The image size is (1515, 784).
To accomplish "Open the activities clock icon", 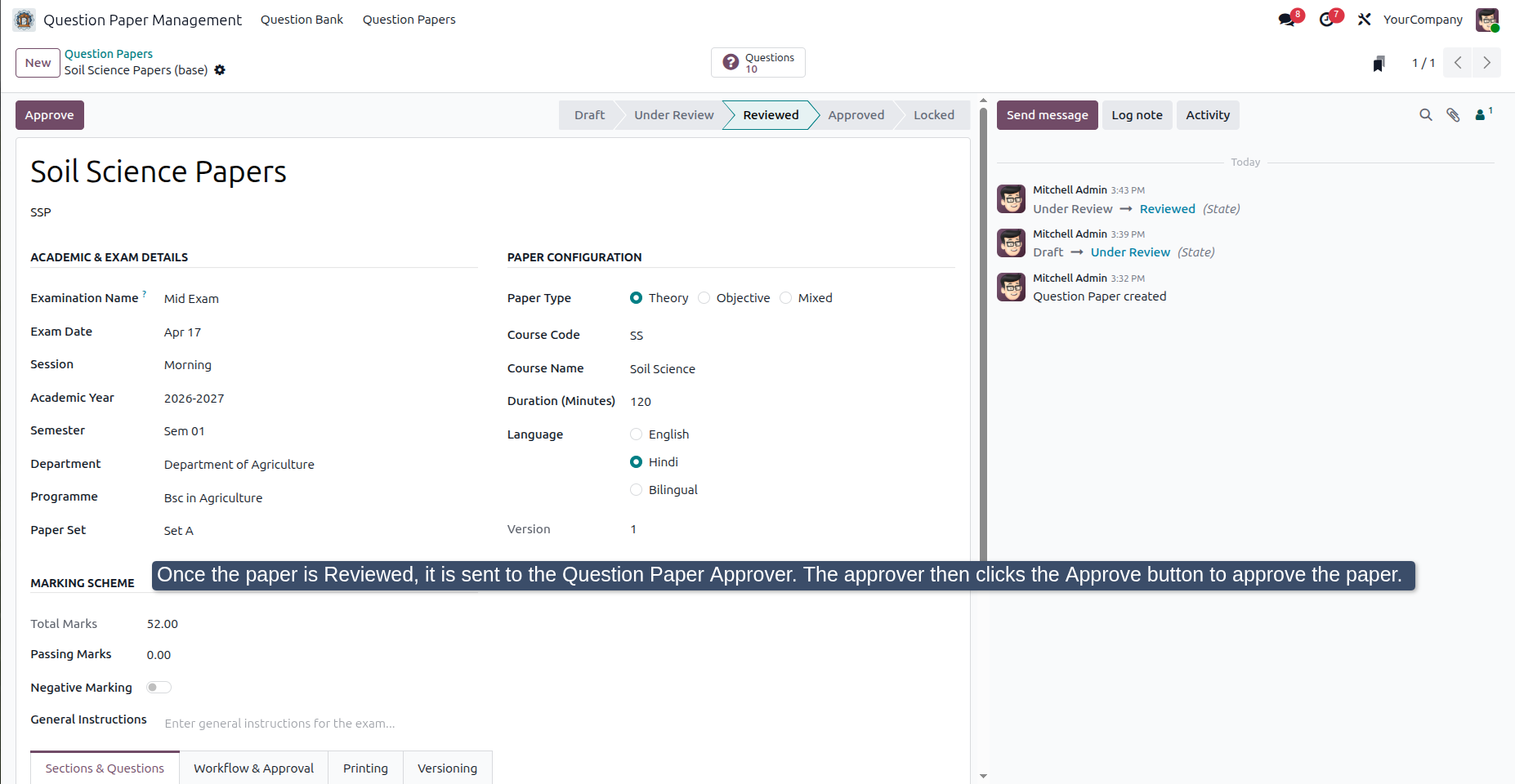I will click(1327, 20).
